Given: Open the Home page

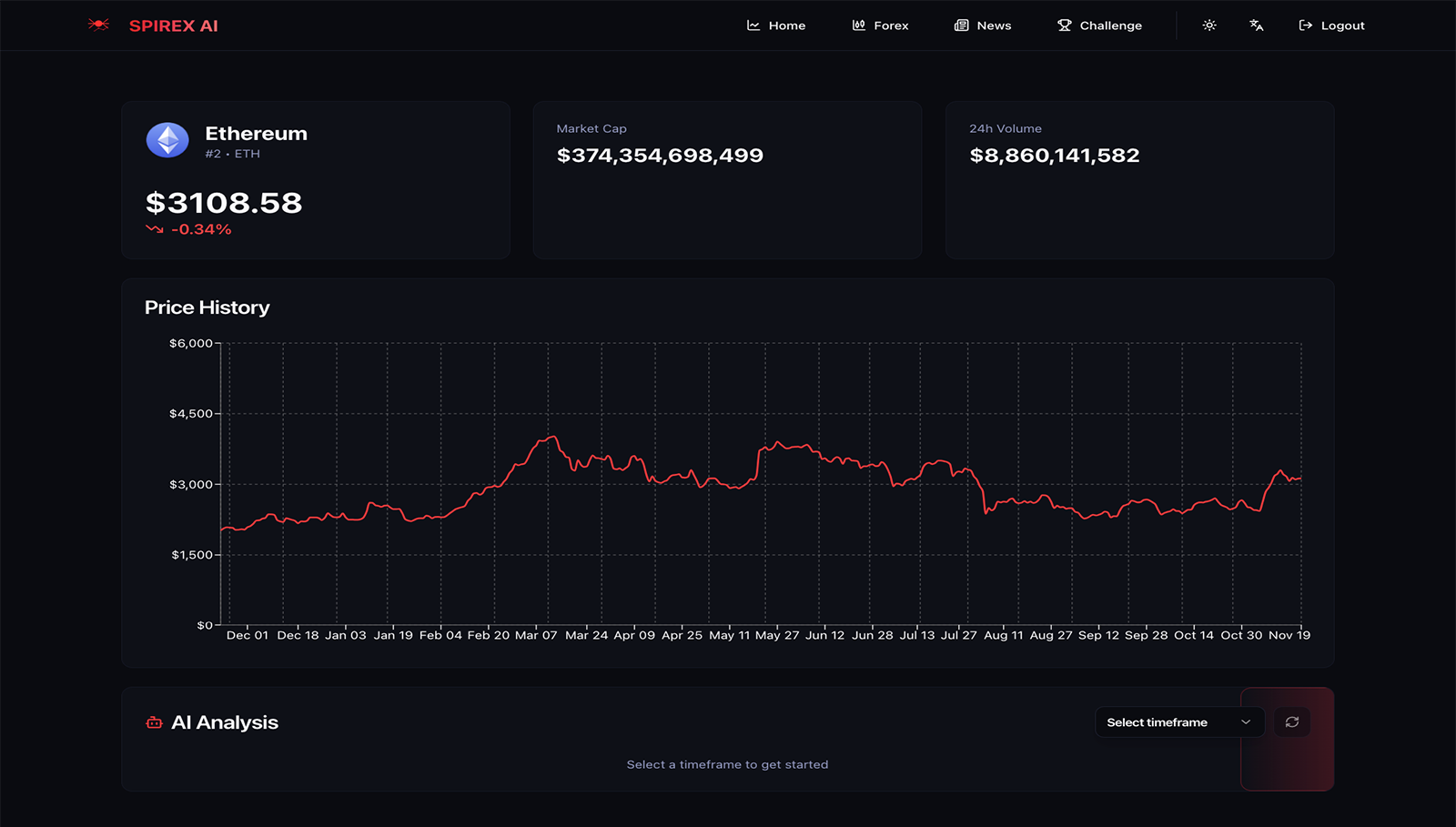Looking at the screenshot, I should click(x=776, y=25).
